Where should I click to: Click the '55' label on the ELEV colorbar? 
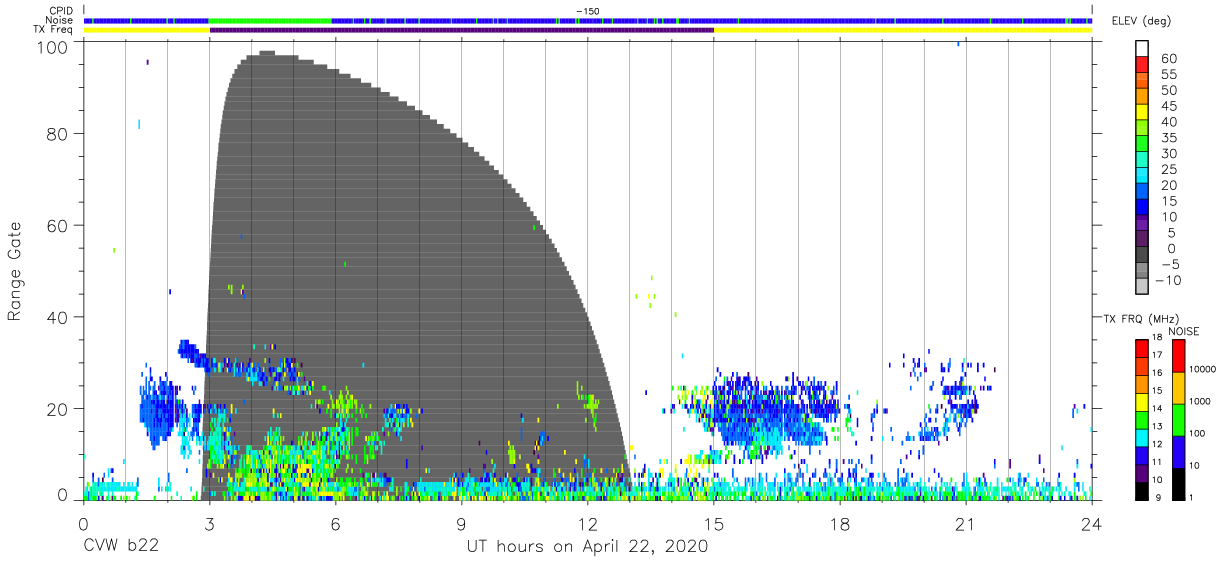[1168, 75]
